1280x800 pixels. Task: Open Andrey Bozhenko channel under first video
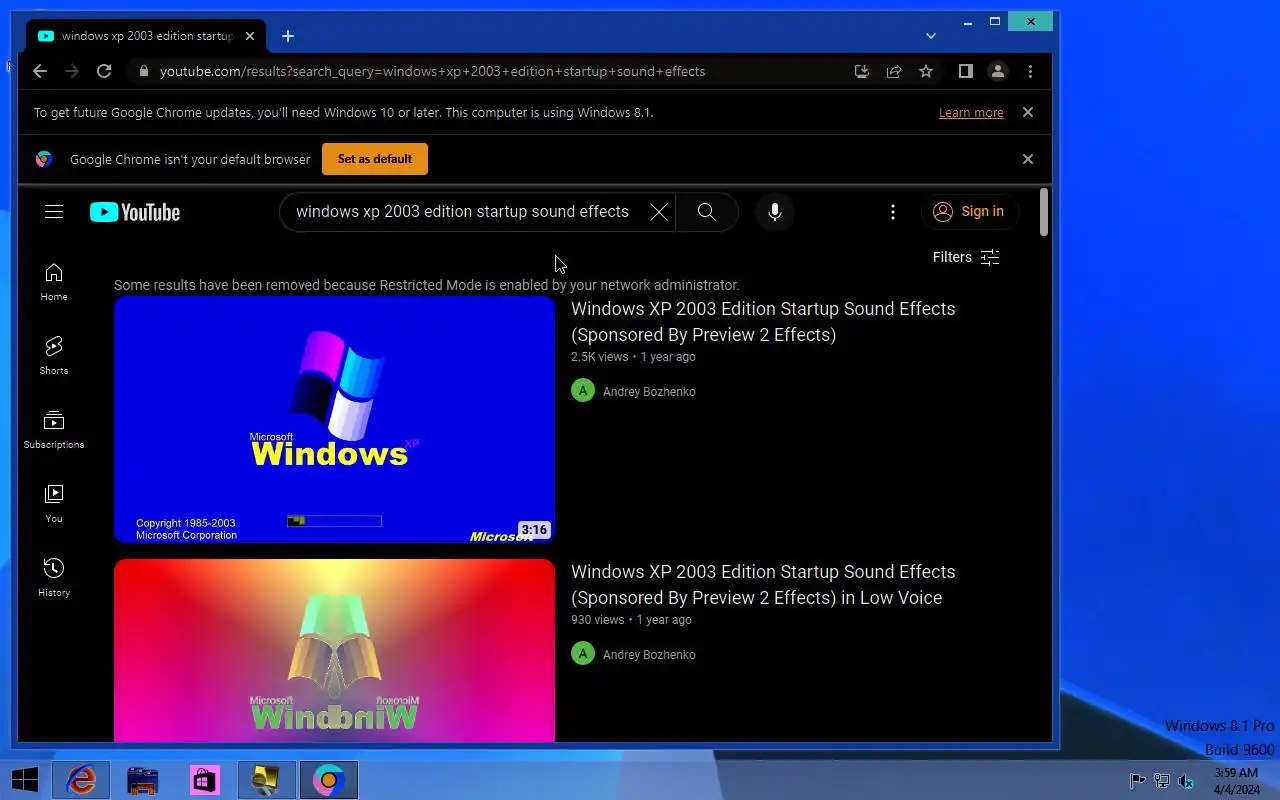[649, 392]
